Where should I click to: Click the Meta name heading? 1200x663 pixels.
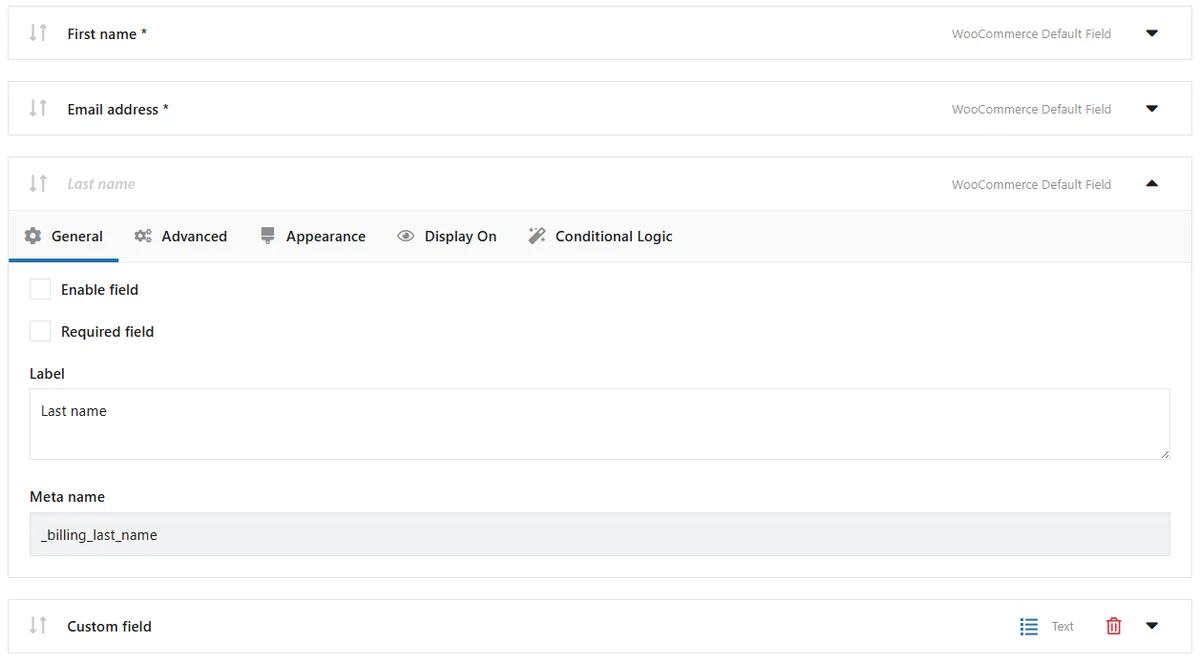pyautogui.click(x=67, y=497)
